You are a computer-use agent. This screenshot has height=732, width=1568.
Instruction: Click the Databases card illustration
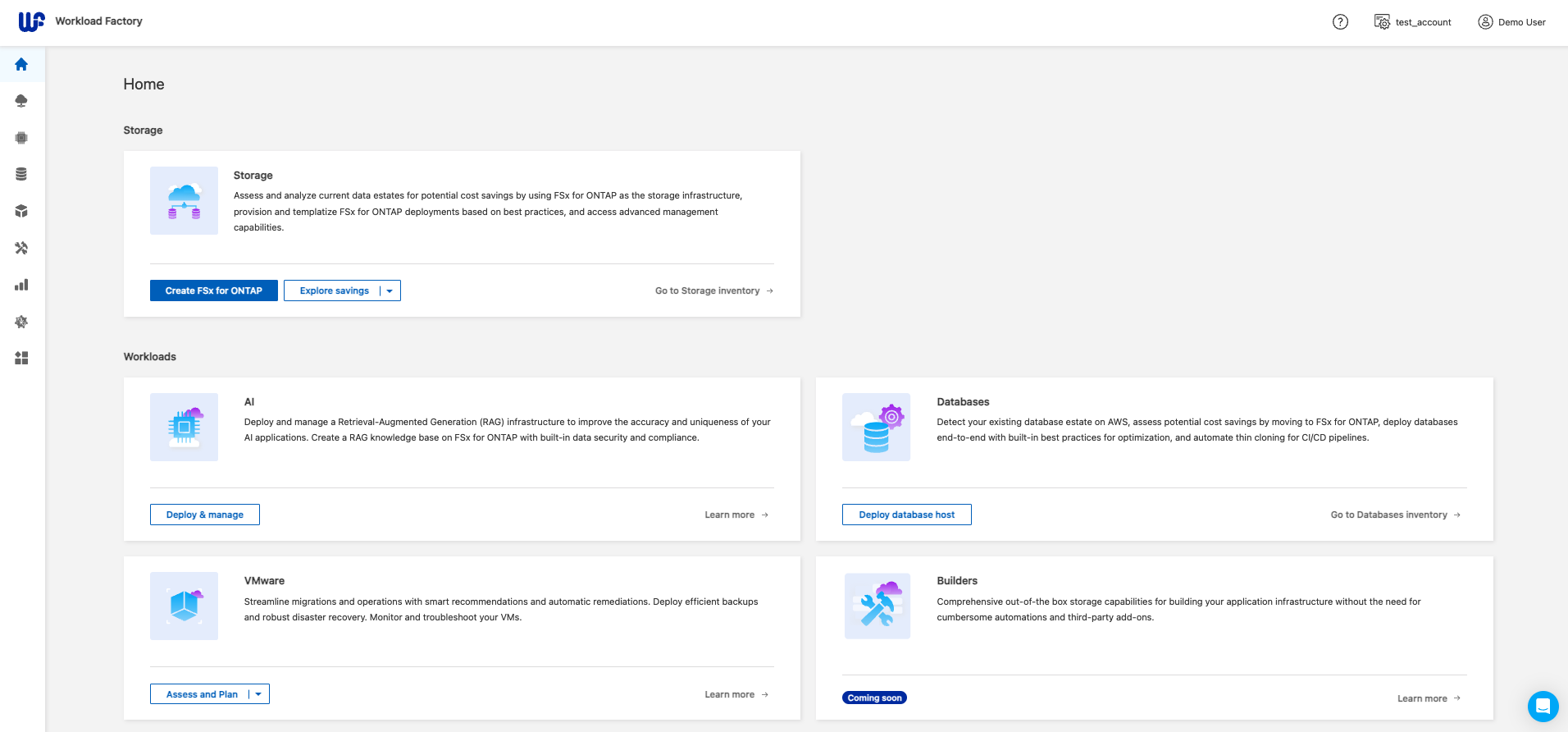876,427
